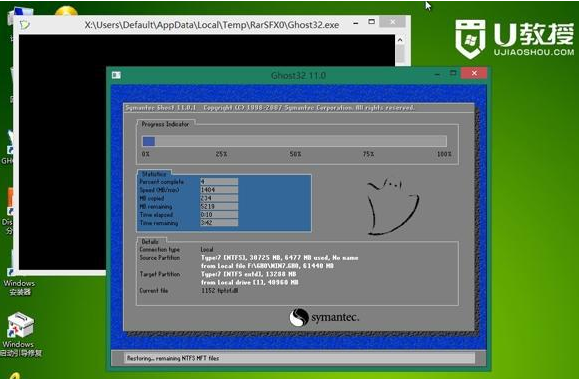Open the Windows 启动引导修复 desktop icon
The width and height of the screenshot is (579, 379).
21,335
